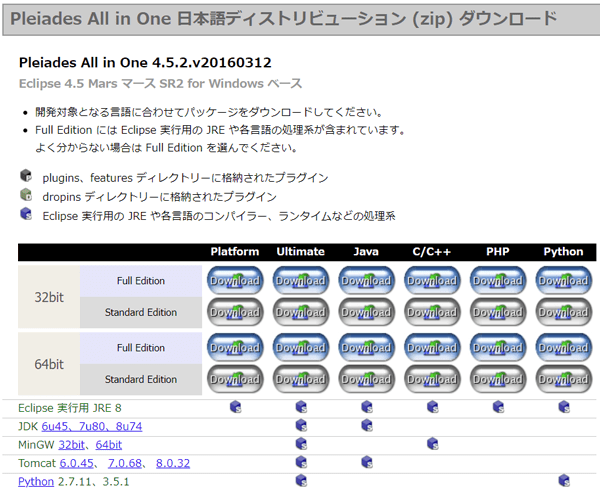Screen dimensions: 600x491
Task: Download 64bit Full Edition PHP package
Action: (x=498, y=347)
